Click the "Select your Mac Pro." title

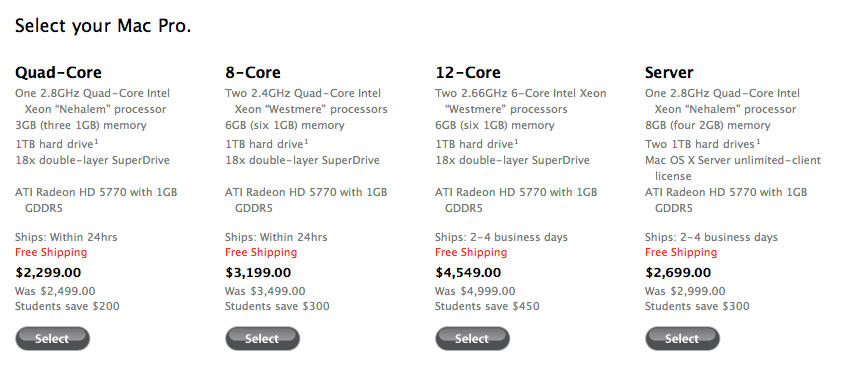coord(103,26)
